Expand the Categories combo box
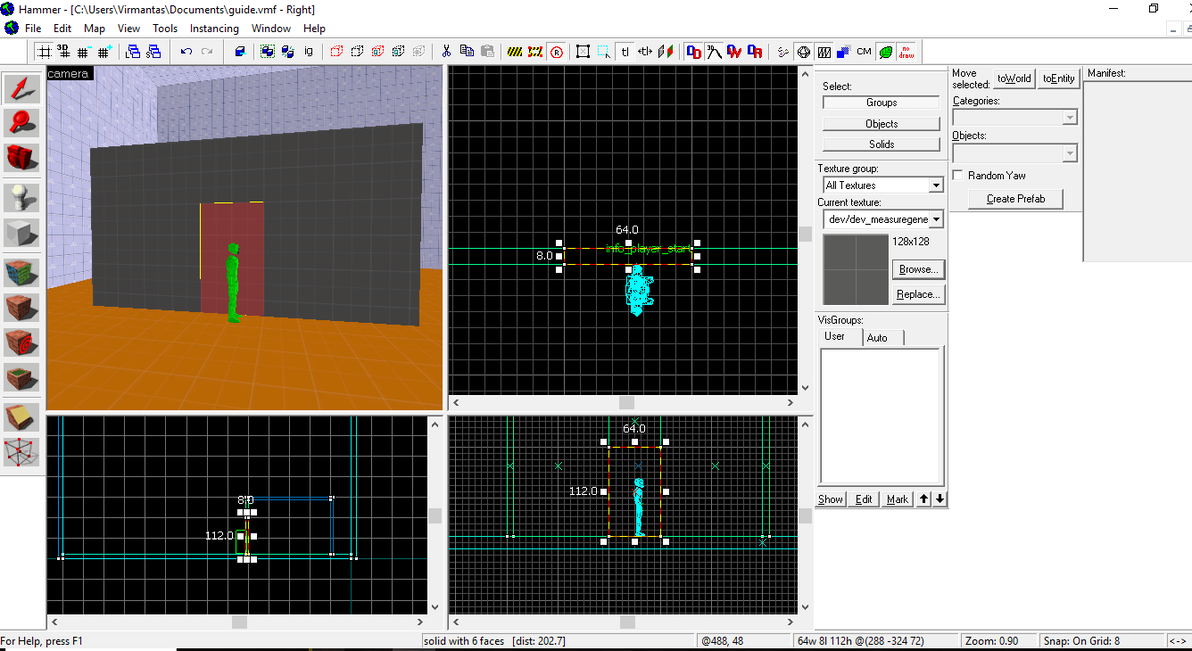1192x651 pixels. click(1069, 118)
